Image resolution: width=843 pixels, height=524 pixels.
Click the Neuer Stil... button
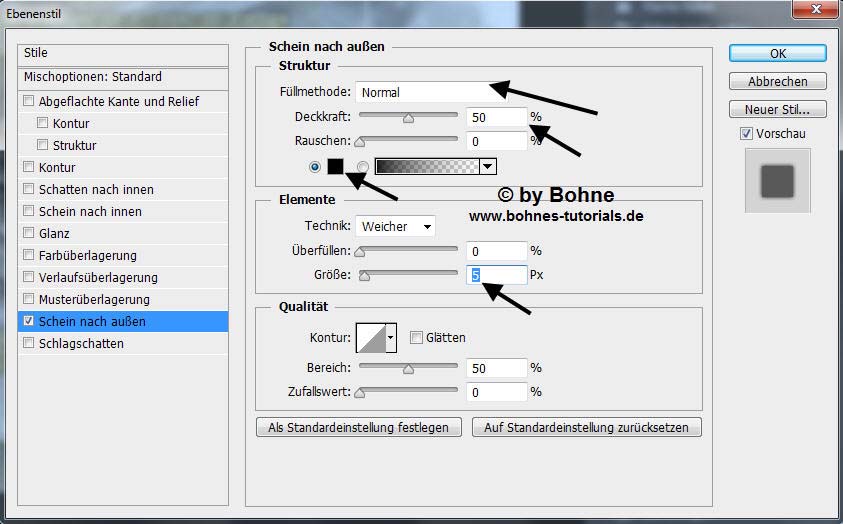pyautogui.click(x=777, y=109)
